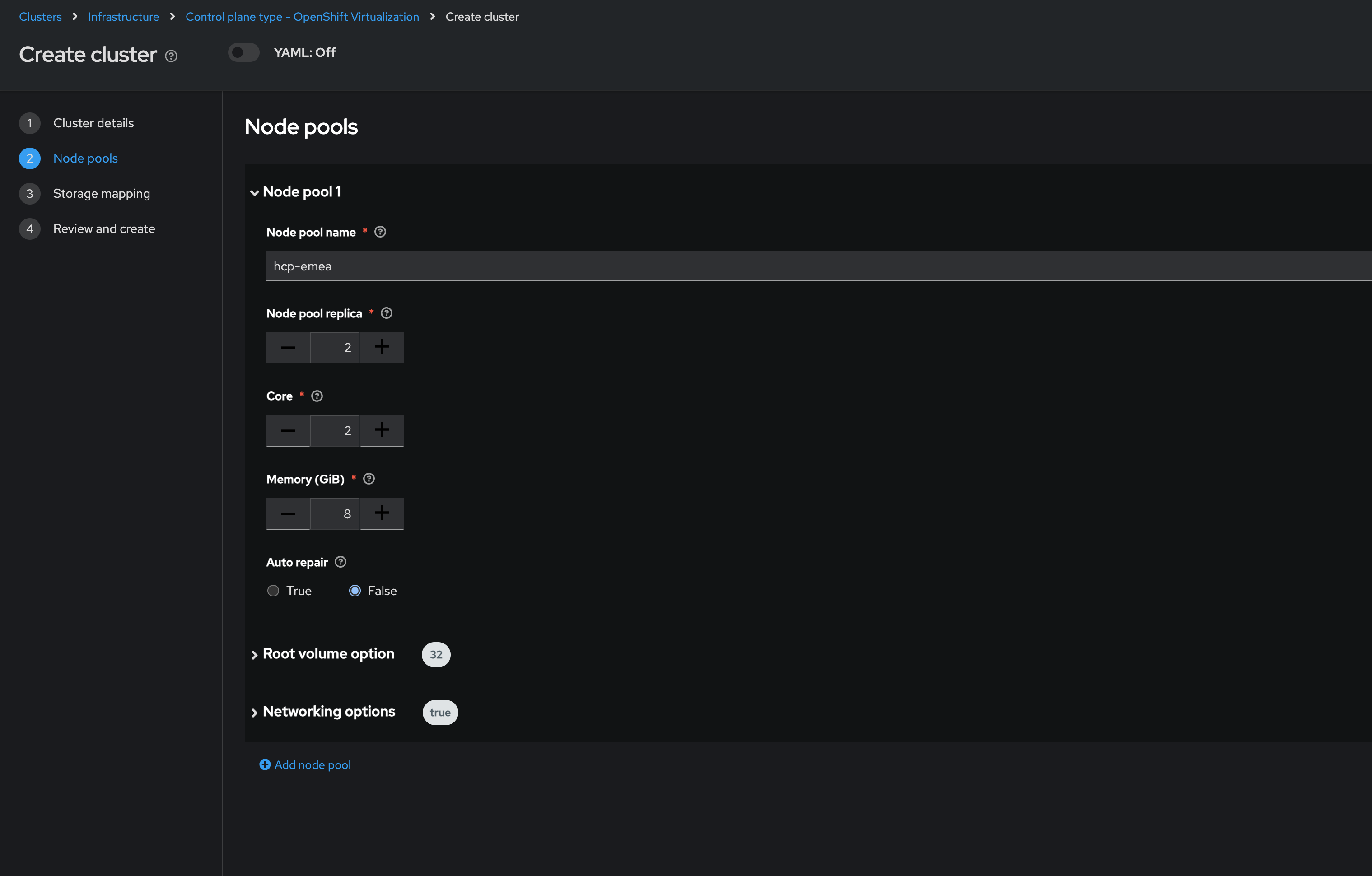Select False radio for Auto repair
1372x876 pixels.
click(355, 591)
